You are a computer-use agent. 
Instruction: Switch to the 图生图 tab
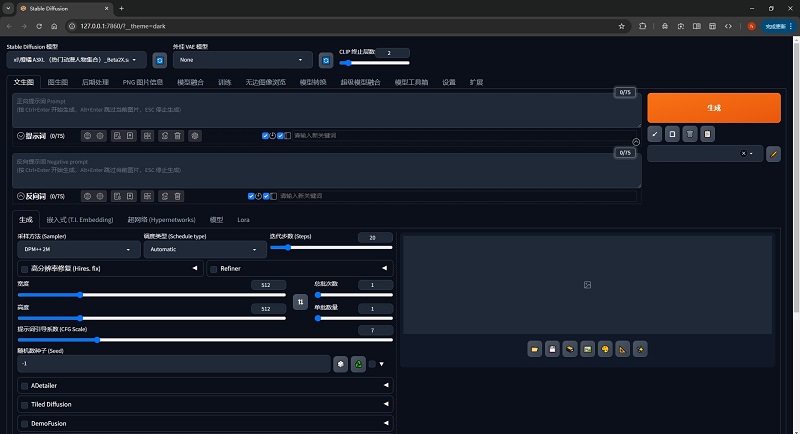coord(58,82)
